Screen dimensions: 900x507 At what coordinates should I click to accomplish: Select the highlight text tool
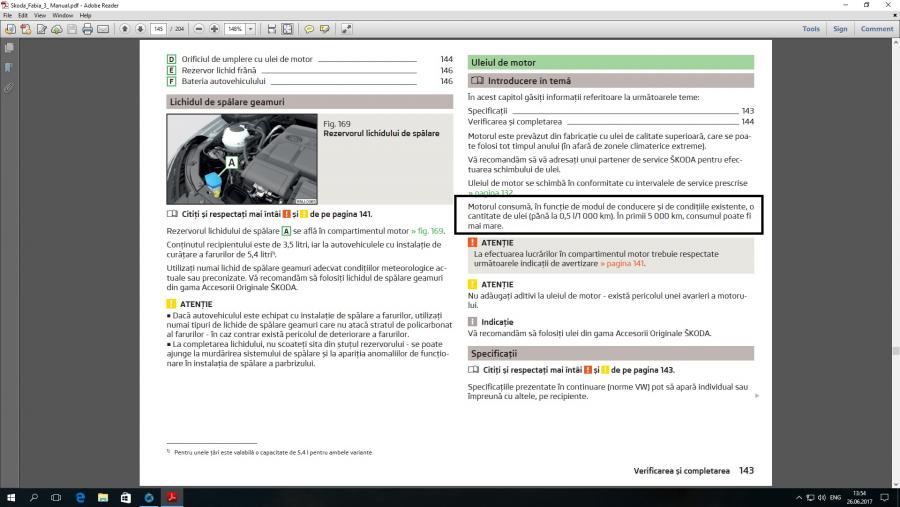[x=323, y=29]
